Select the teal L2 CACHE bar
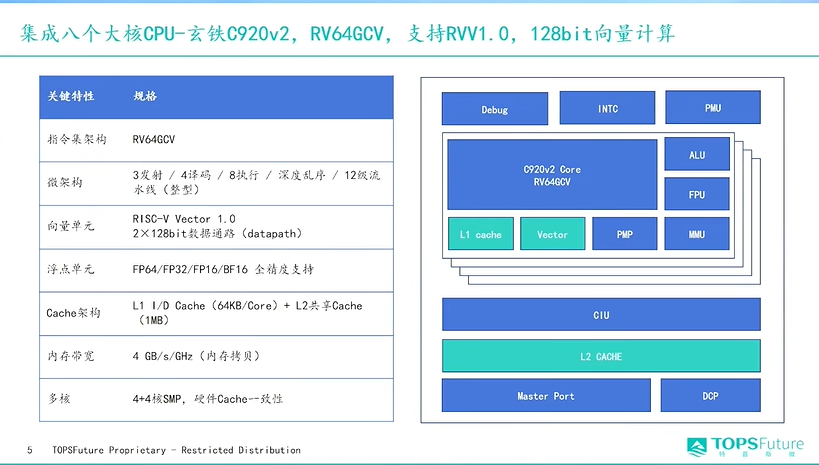This screenshot has height=465, width=819. (601, 356)
